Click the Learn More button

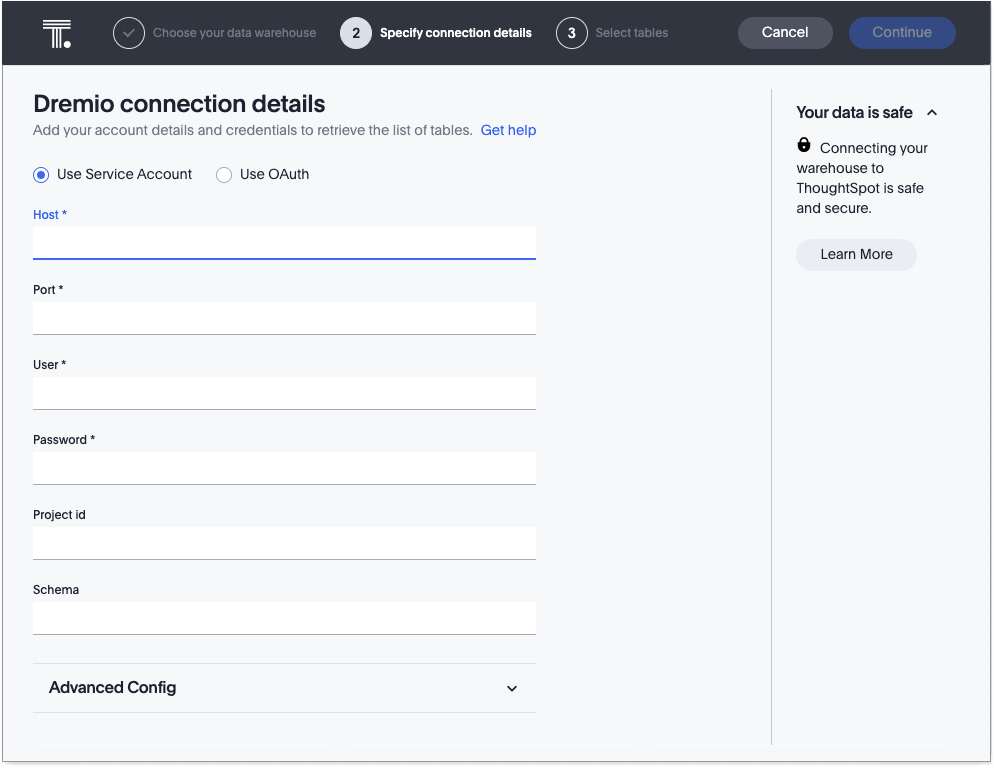856,254
